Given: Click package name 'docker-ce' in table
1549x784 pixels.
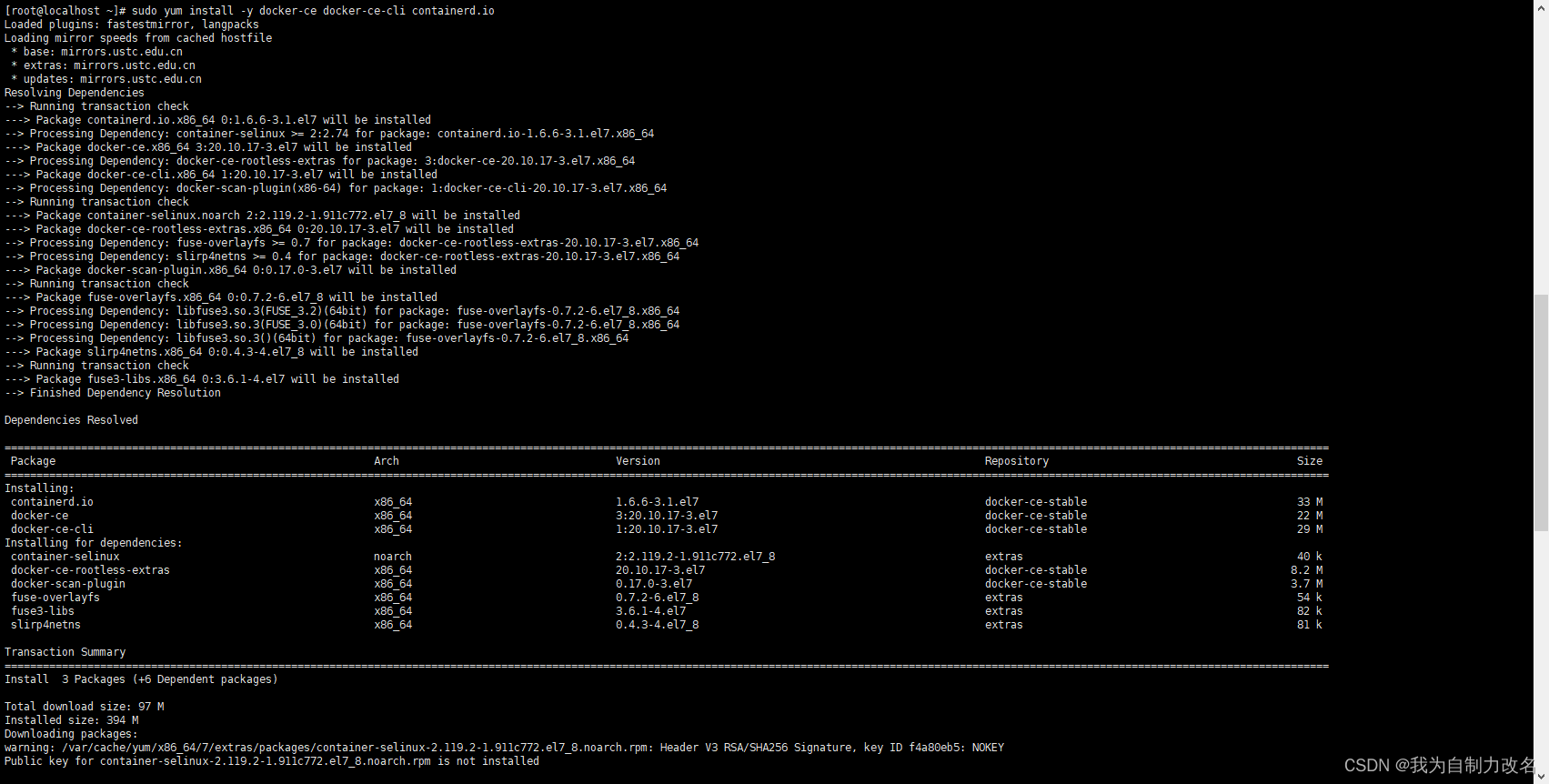Looking at the screenshot, I should point(39,516).
